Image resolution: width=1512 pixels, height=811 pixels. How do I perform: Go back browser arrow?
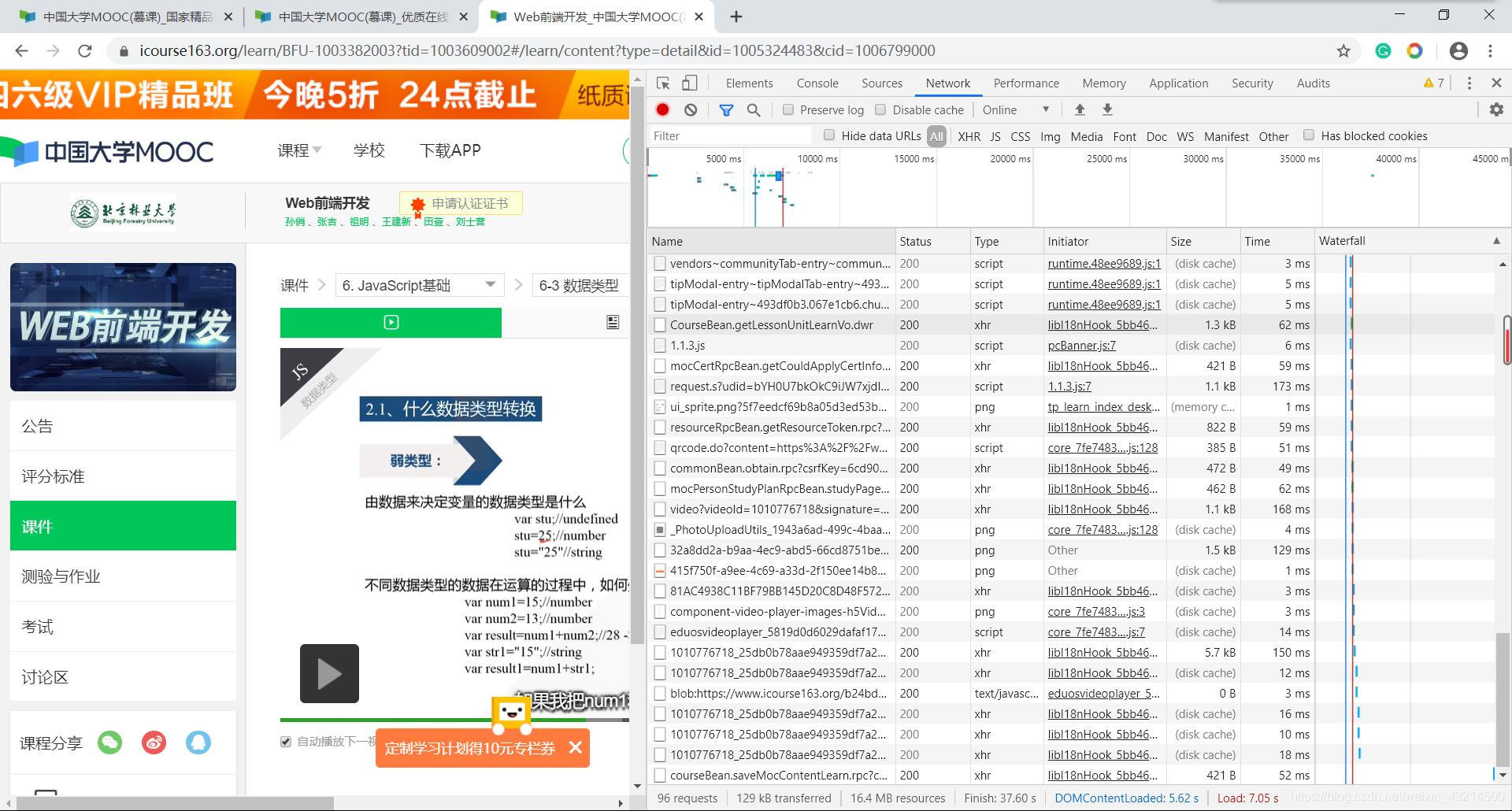click(x=21, y=50)
